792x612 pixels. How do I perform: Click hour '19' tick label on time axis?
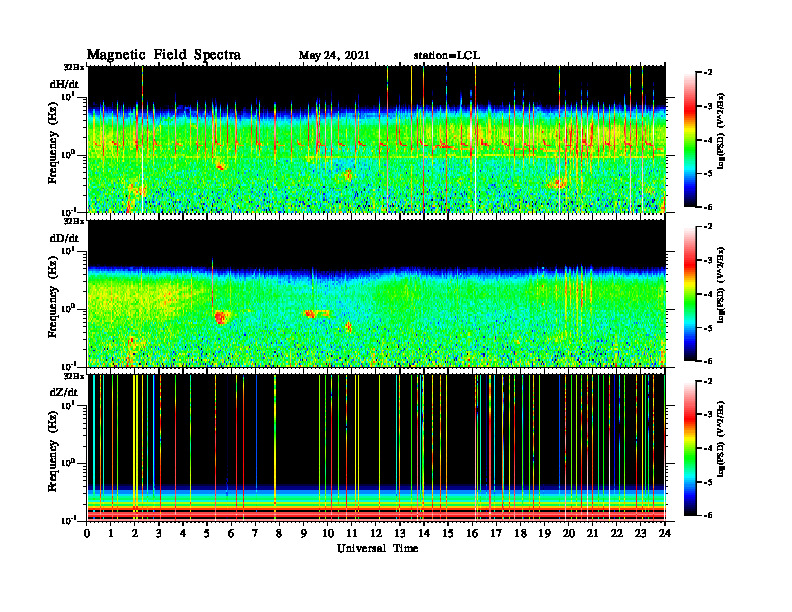[x=544, y=533]
